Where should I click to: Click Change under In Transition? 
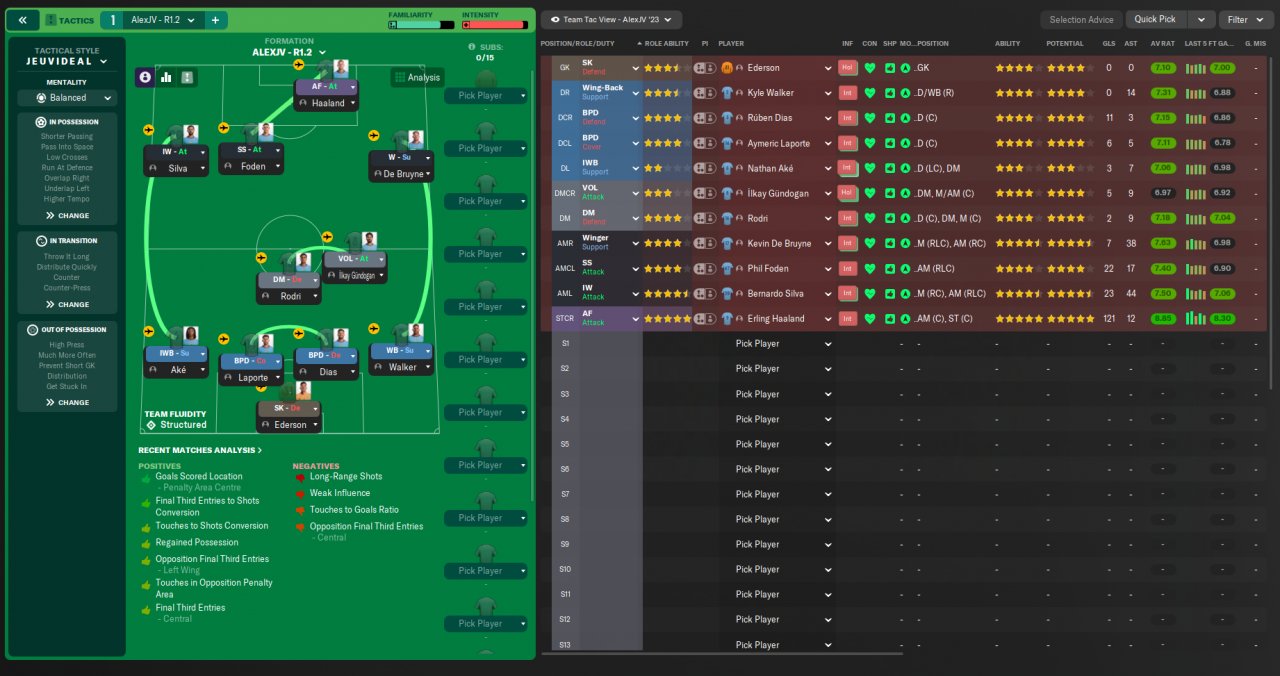point(67,305)
